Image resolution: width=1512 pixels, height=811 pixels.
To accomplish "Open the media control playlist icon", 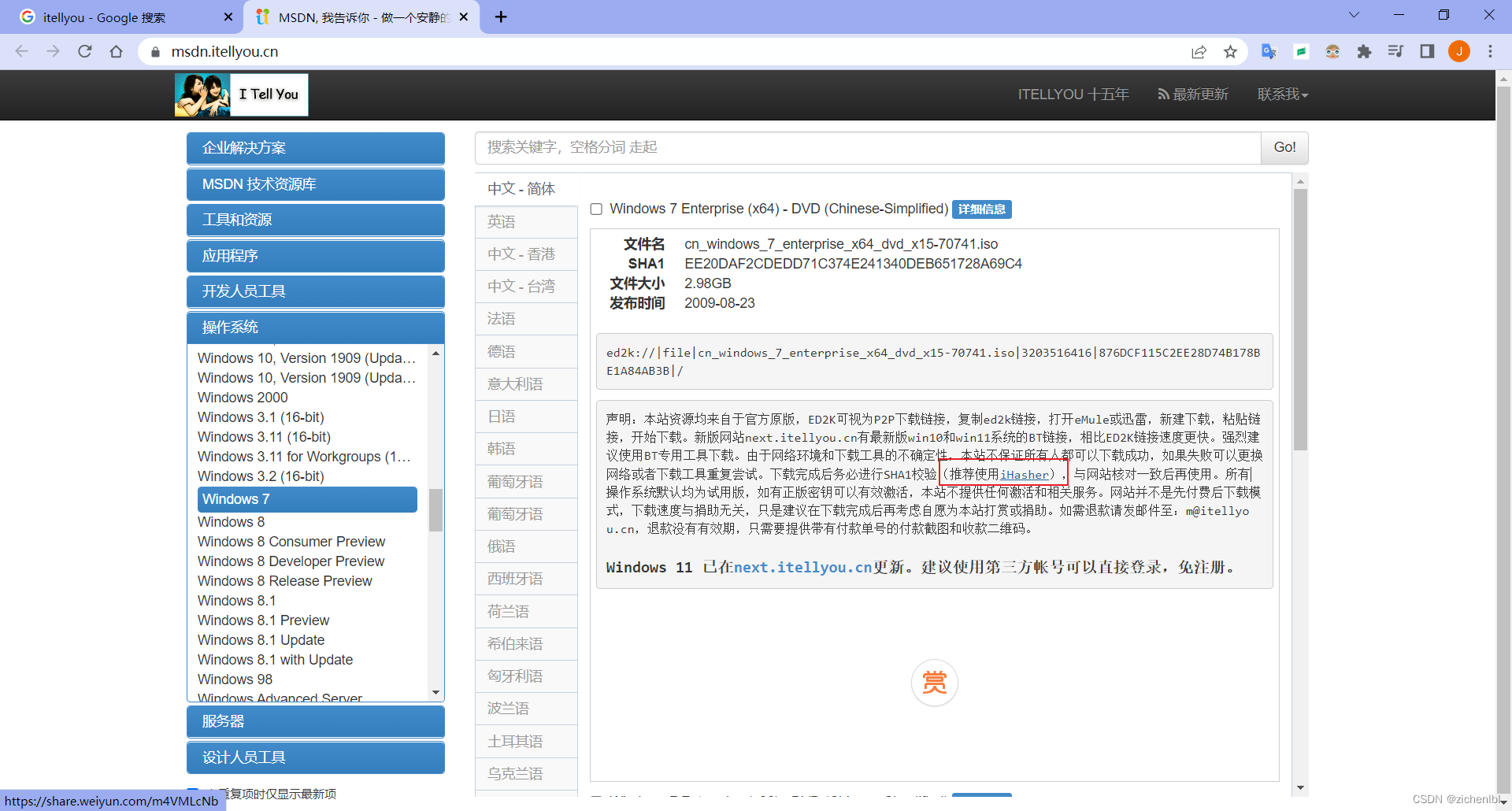I will [x=1395, y=51].
